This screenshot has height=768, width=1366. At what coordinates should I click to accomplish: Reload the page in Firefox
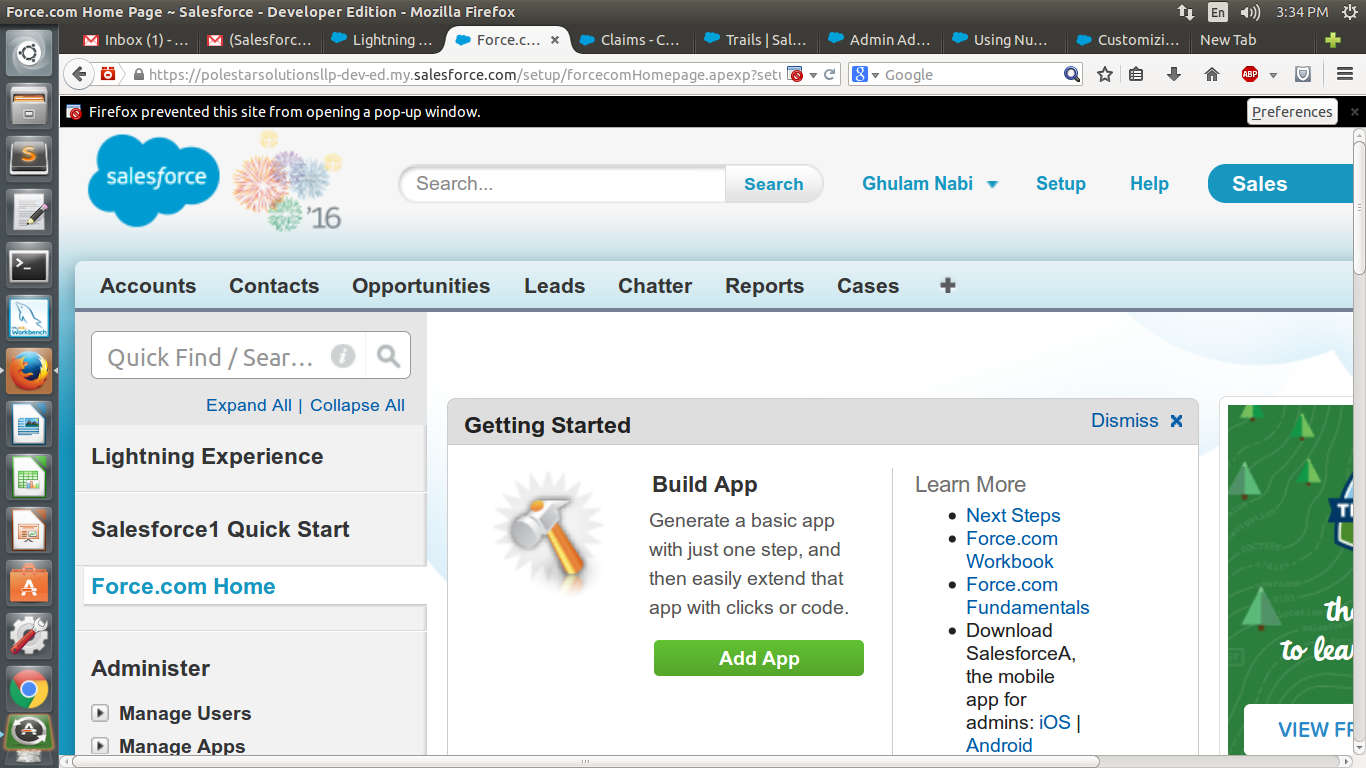pyautogui.click(x=829, y=75)
